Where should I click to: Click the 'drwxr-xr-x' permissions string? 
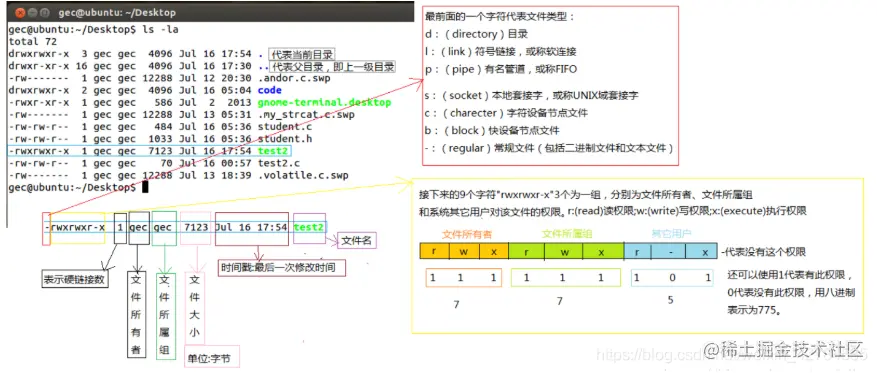[x=39, y=66]
